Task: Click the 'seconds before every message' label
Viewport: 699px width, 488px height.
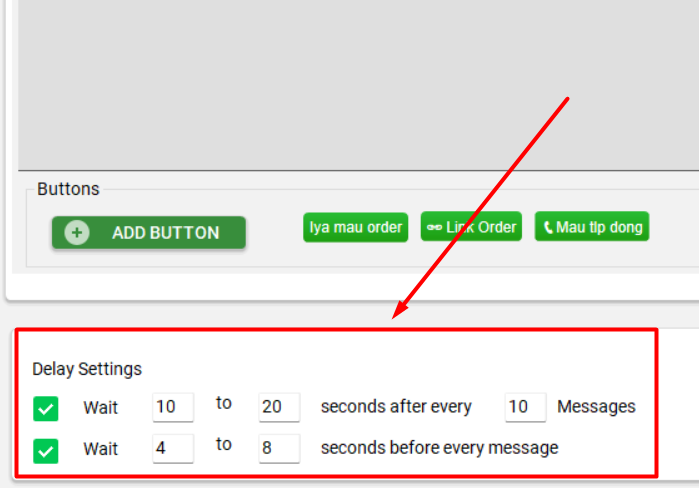Action: click(x=439, y=447)
